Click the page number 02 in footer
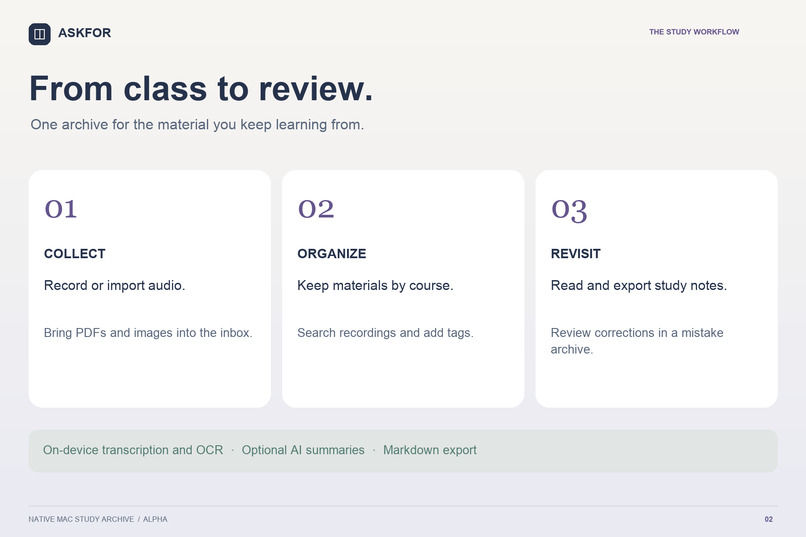Screen dimensions: 806x537 point(768,520)
